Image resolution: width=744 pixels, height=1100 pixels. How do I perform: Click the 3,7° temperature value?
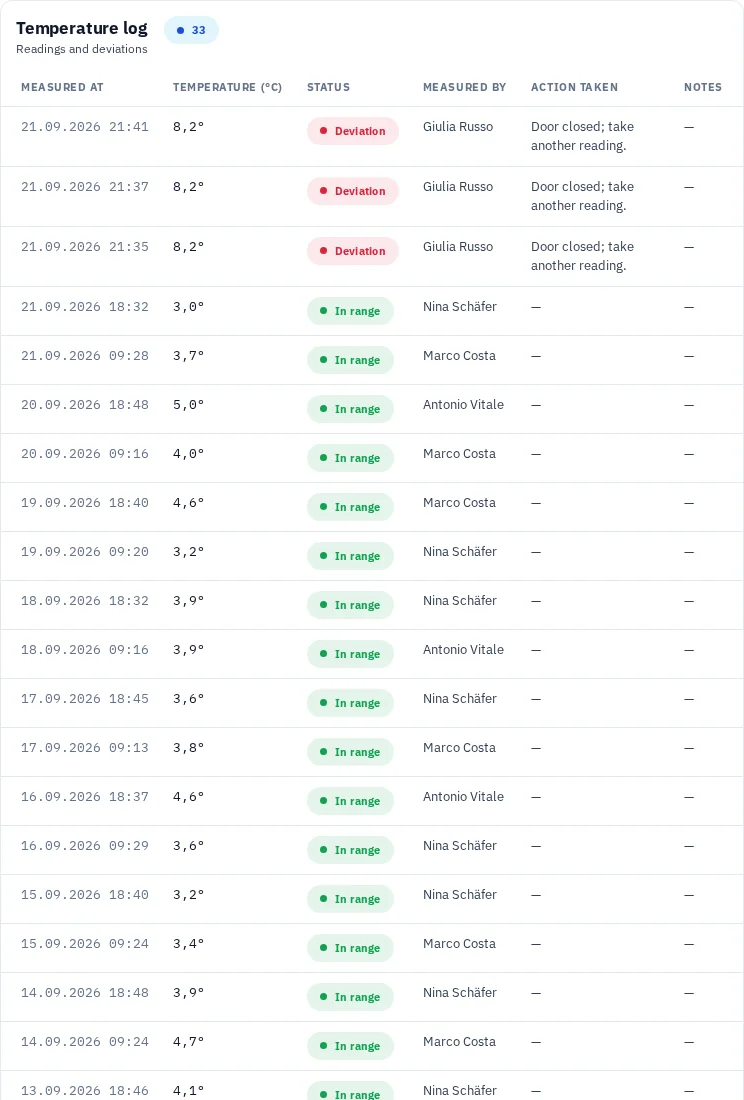pos(189,356)
